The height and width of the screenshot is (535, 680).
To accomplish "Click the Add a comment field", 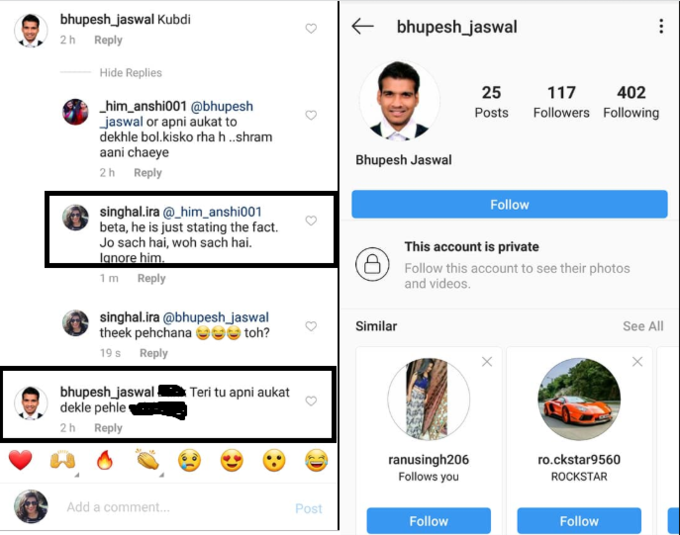I will click(x=173, y=507).
